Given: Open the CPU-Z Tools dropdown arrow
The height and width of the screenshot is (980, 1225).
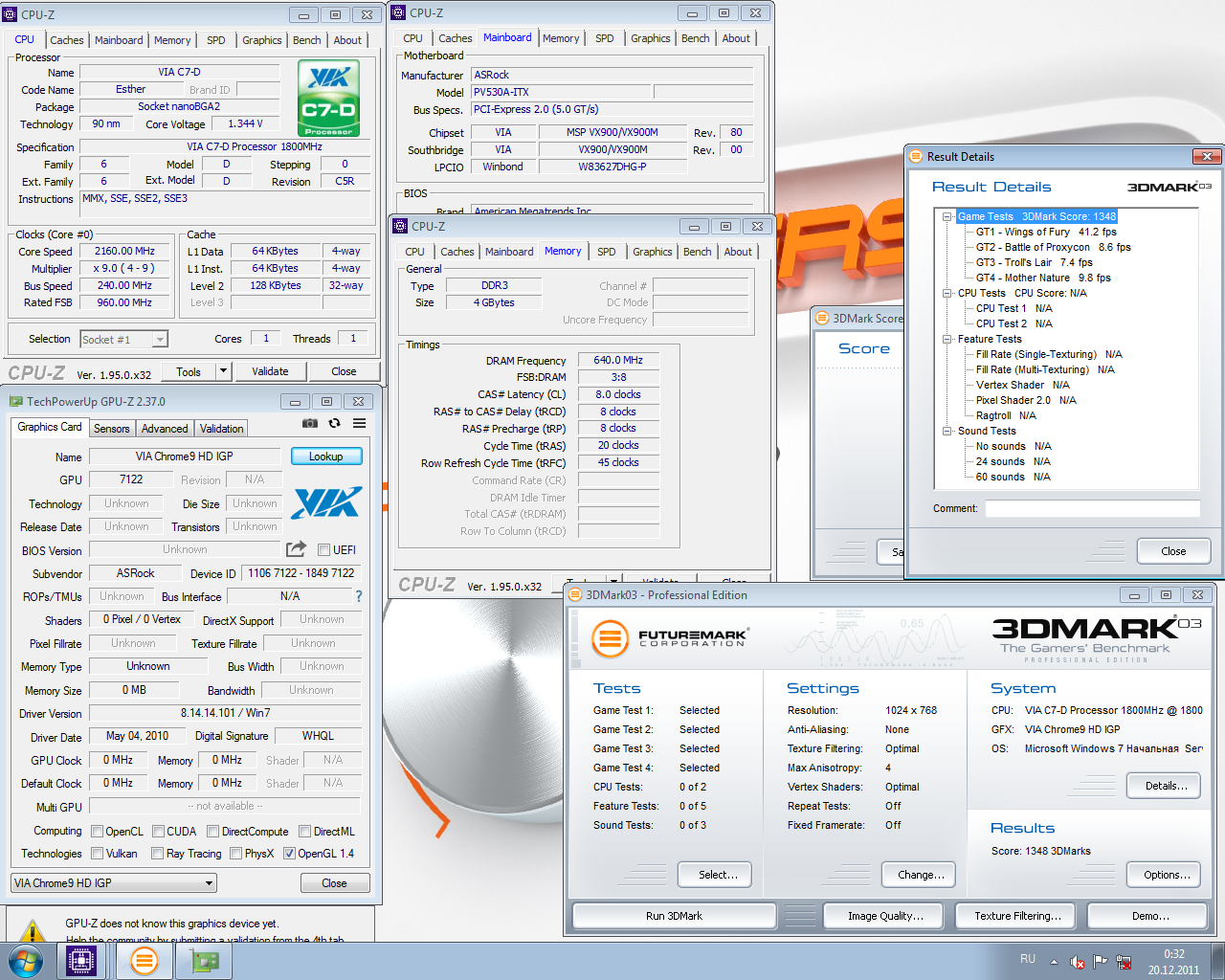Looking at the screenshot, I should [223, 371].
